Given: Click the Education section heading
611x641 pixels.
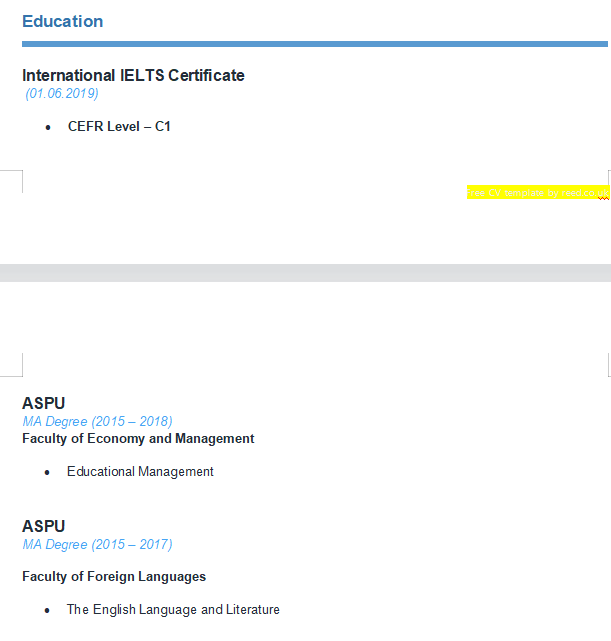Looking at the screenshot, I should coord(62,21).
